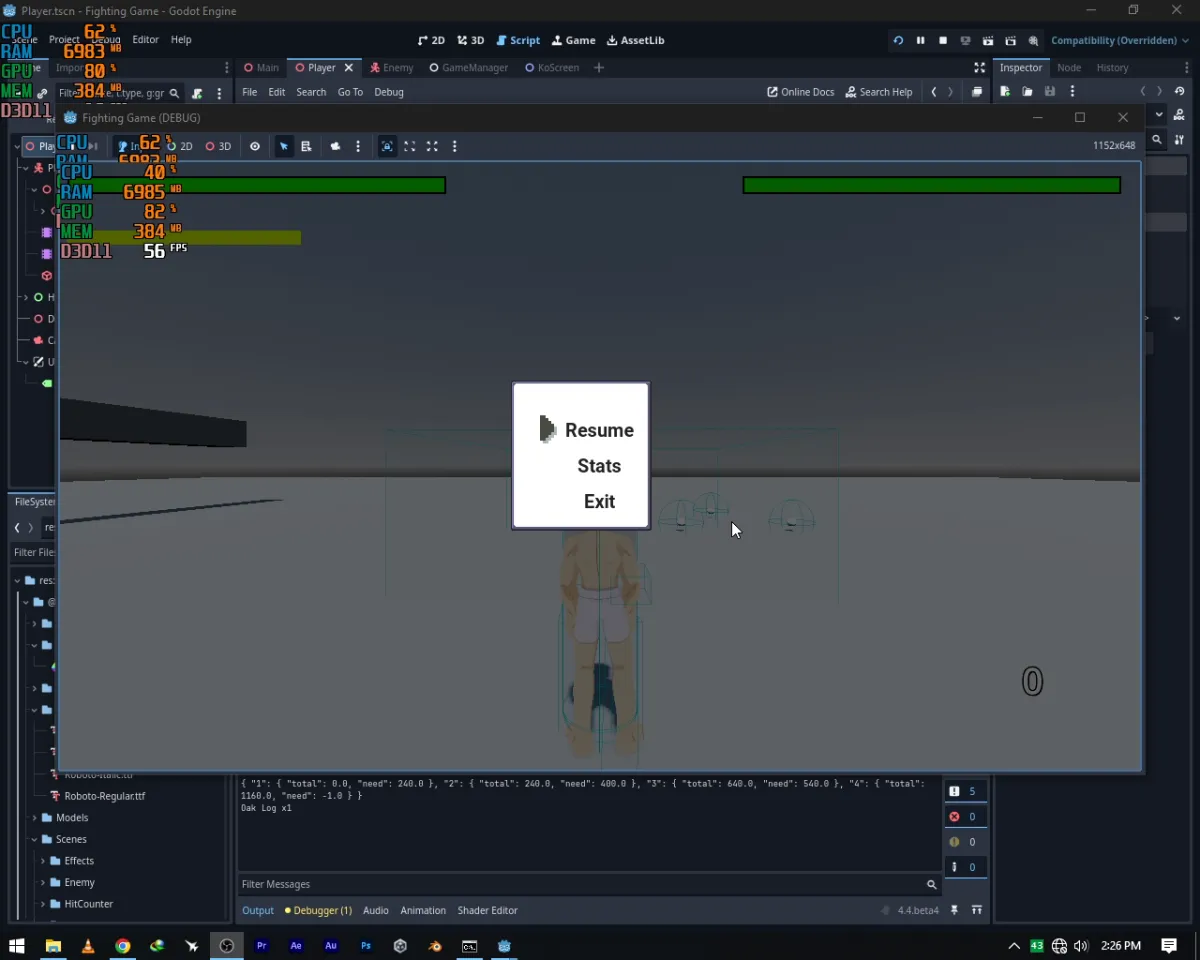Image resolution: width=1200 pixels, height=960 pixels.
Task: Click the Filter Messages input field
Action: [x=590, y=884]
